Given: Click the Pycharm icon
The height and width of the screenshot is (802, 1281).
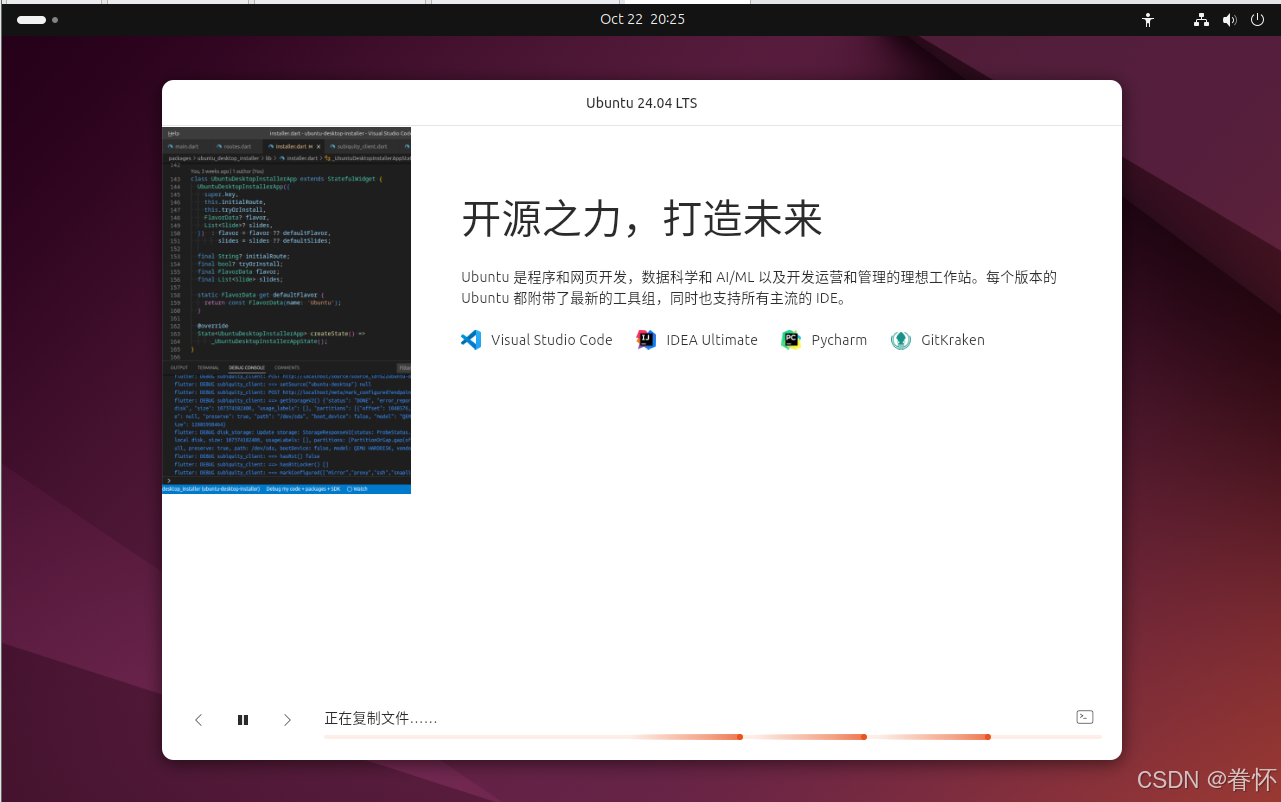Looking at the screenshot, I should point(791,340).
